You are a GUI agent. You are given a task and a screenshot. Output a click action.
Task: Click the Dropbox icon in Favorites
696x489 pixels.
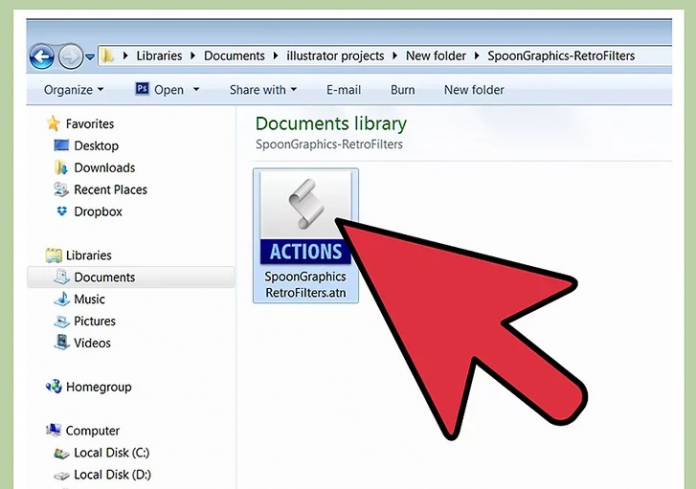coord(62,212)
